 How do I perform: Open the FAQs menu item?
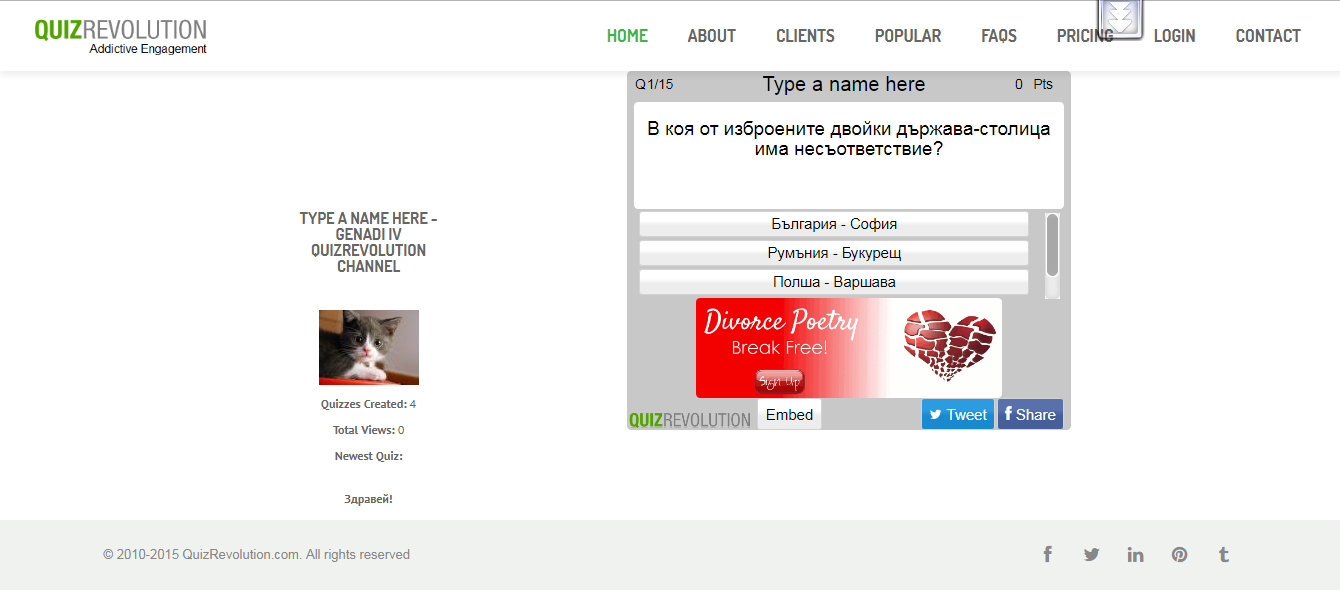click(999, 36)
